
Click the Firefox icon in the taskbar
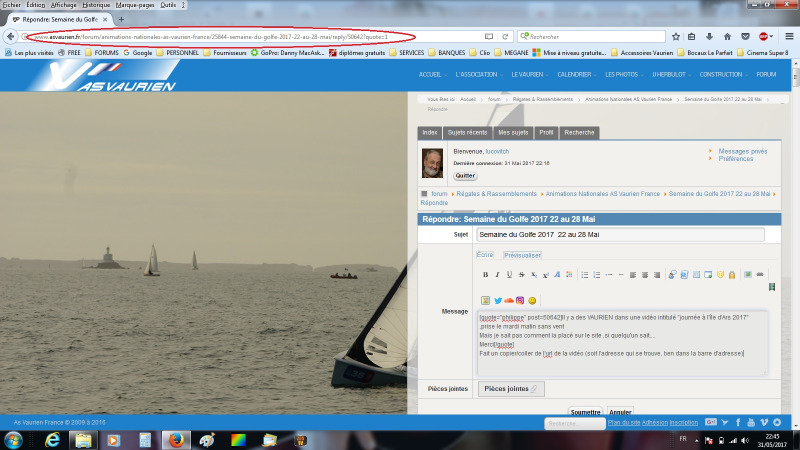(176, 440)
